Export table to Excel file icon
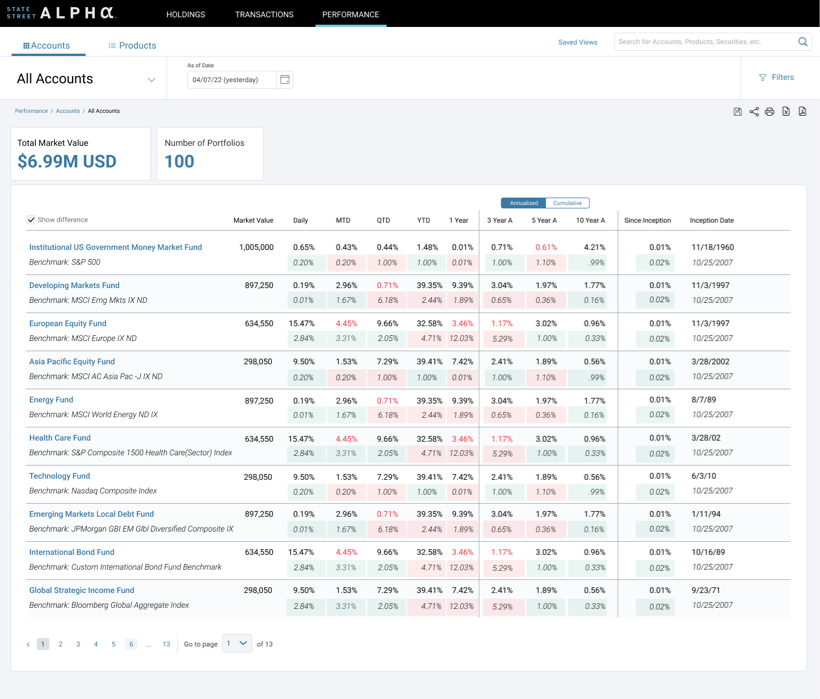 (x=786, y=112)
